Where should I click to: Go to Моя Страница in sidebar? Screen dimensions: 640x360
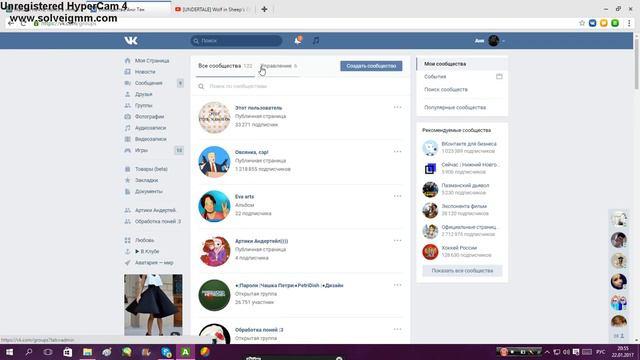click(152, 61)
